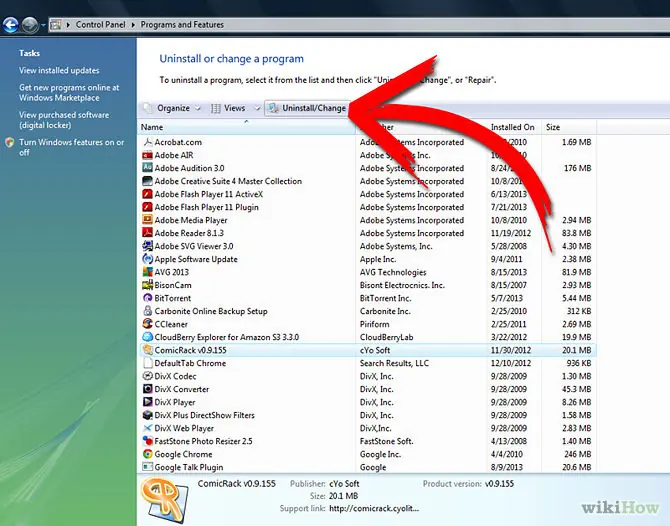The height and width of the screenshot is (526, 670).
Task: Click Adobe Flash Player 11 Plugin icon
Action: tap(147, 207)
